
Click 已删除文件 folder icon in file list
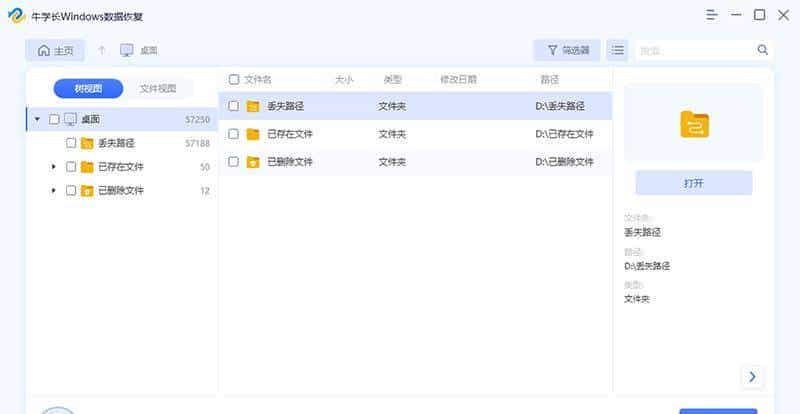click(253, 162)
